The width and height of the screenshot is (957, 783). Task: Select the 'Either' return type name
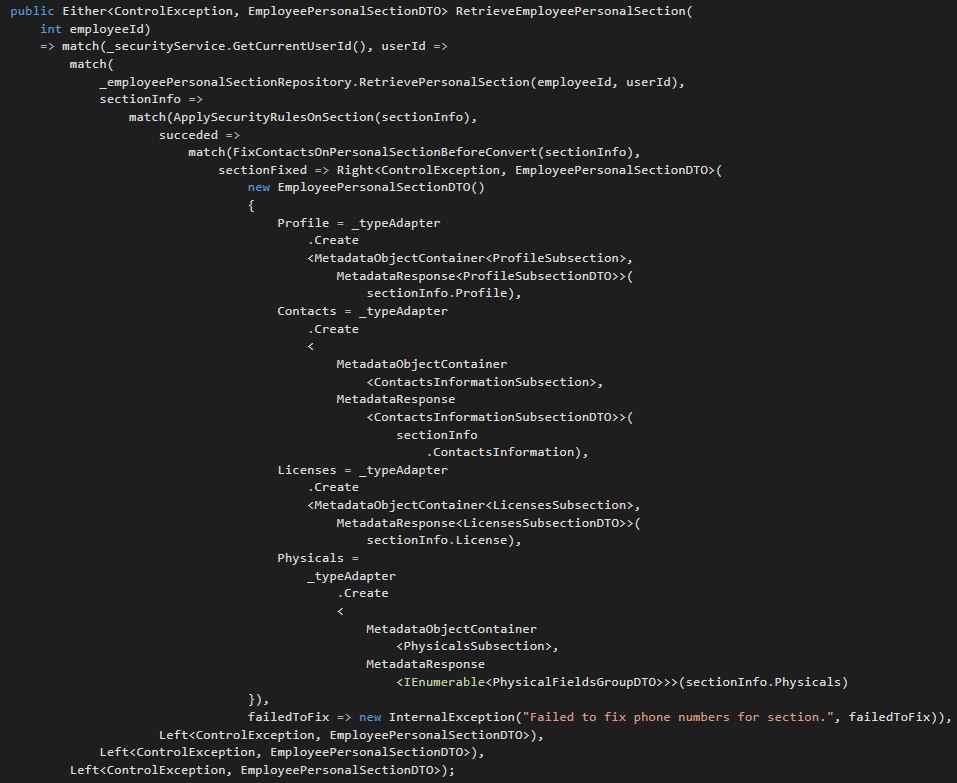point(84,11)
